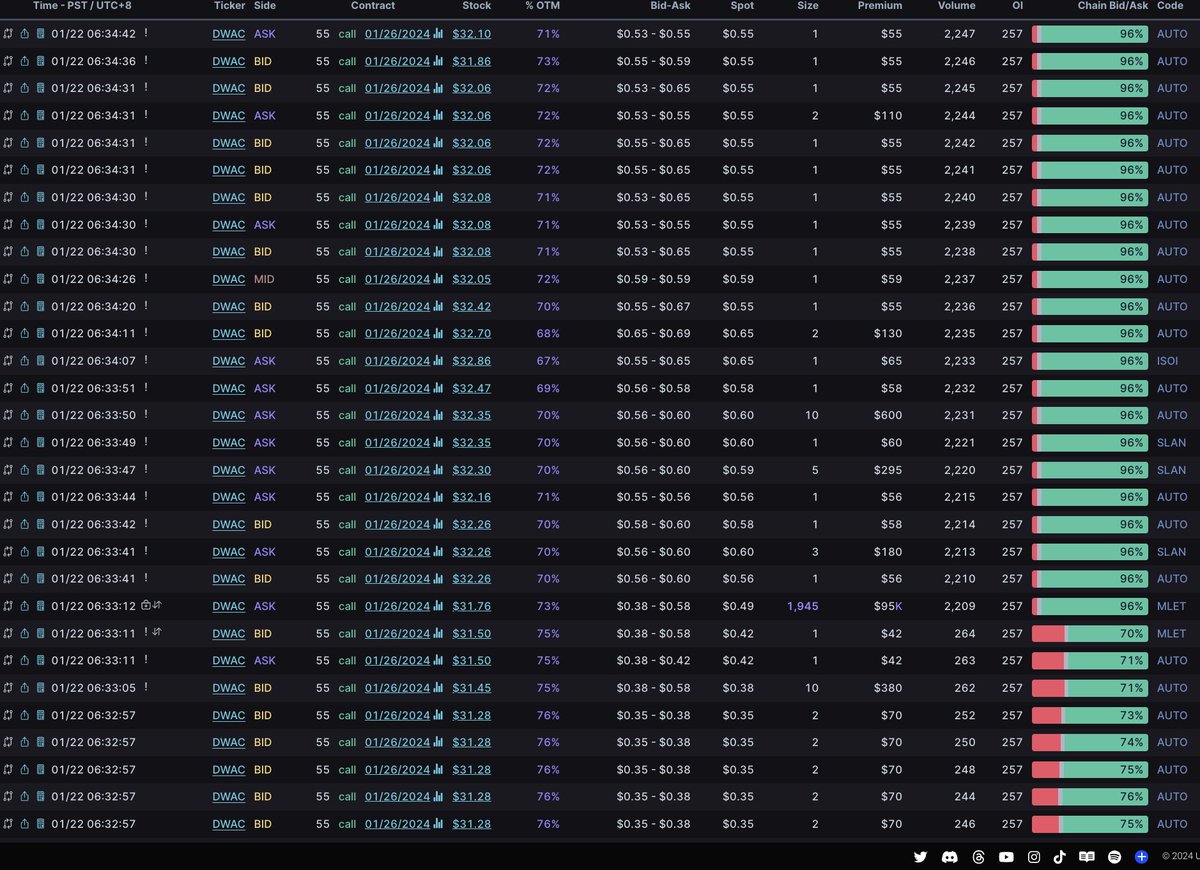Click the share icon on 06:33:47 row
This screenshot has height=870, width=1200.
(x=25, y=470)
